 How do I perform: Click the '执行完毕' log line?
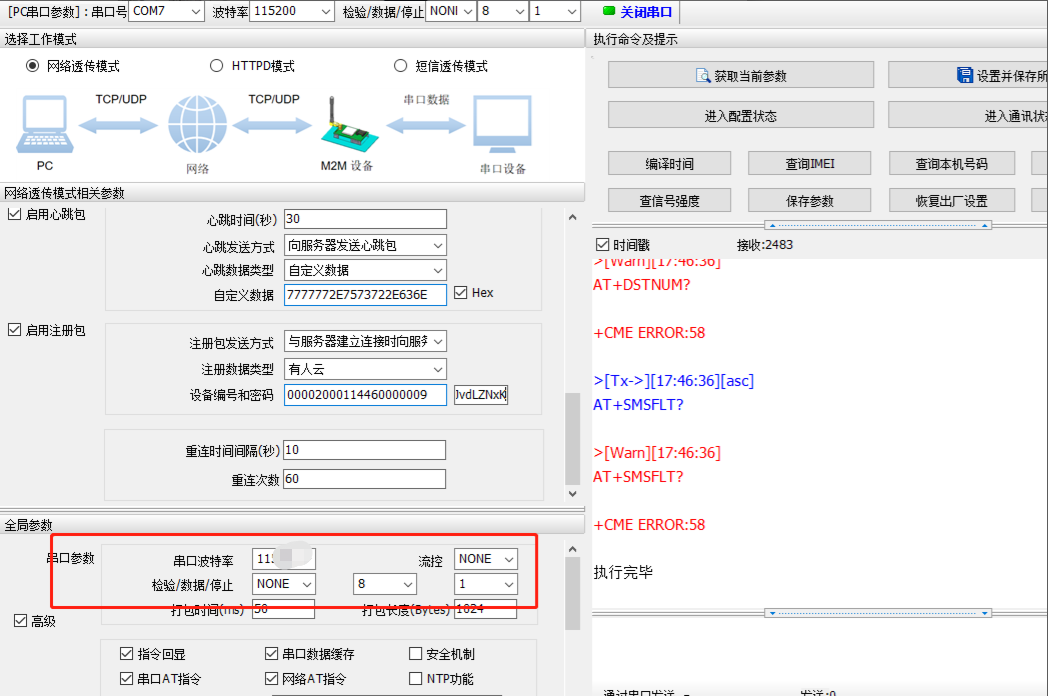point(623,572)
